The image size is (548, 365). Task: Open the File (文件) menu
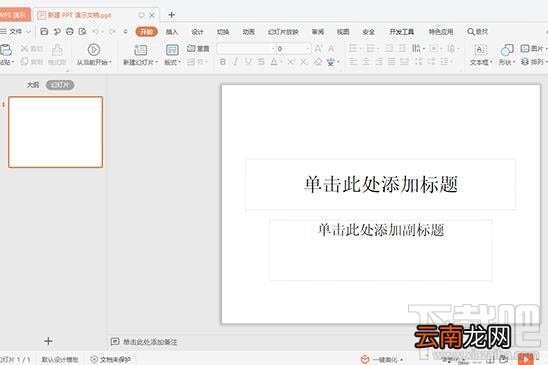coord(16,31)
